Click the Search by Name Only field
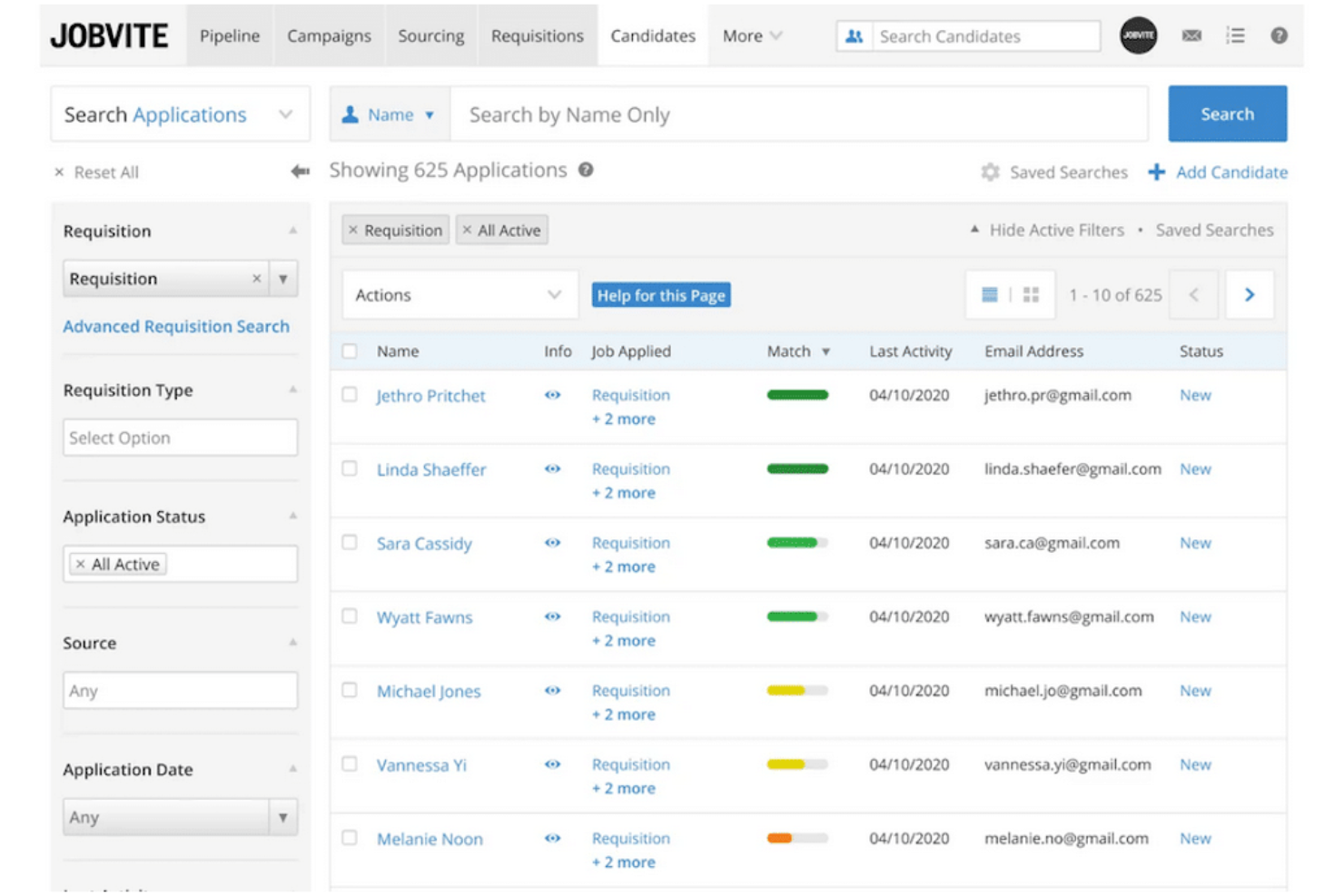Image resolution: width=1344 pixels, height=896 pixels. (799, 114)
